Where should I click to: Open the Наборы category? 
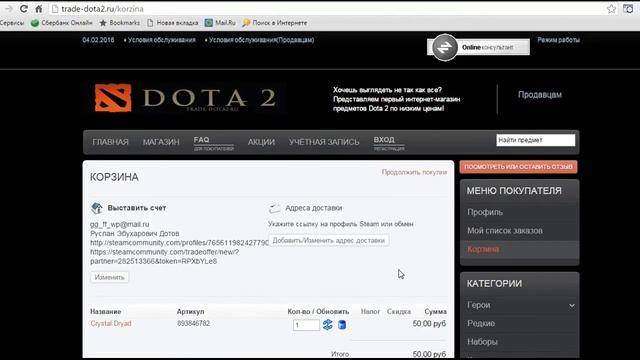click(x=482, y=342)
